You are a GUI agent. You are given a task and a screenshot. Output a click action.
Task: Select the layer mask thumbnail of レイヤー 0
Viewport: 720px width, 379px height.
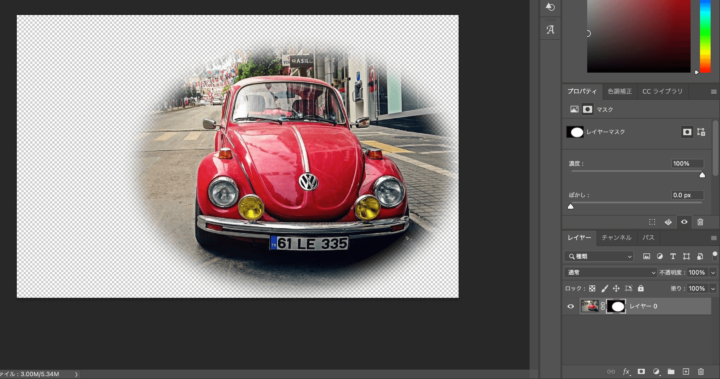[616, 306]
